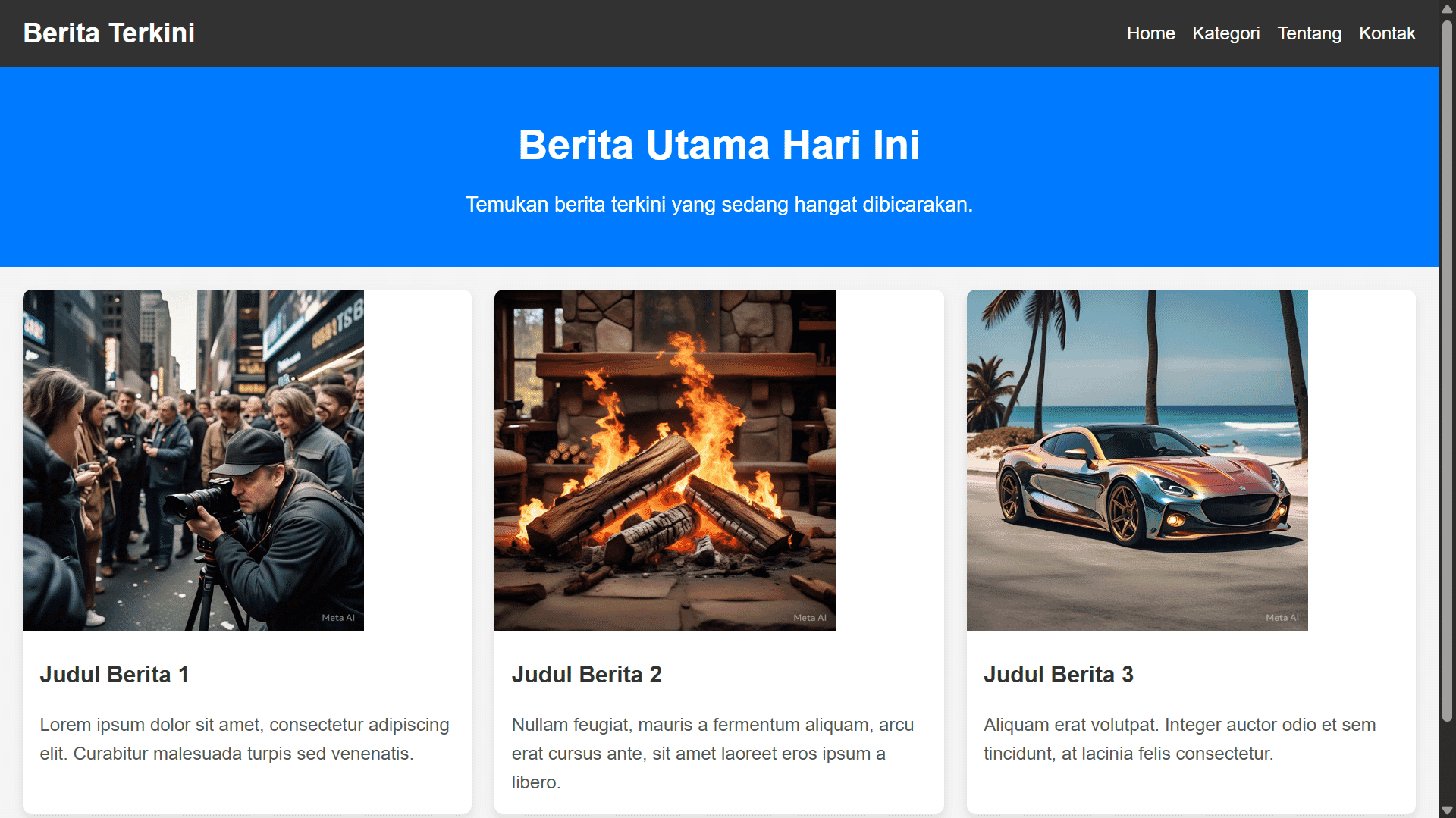The height and width of the screenshot is (818, 1456).
Task: Open the burning fireplace news image
Action: click(x=665, y=459)
